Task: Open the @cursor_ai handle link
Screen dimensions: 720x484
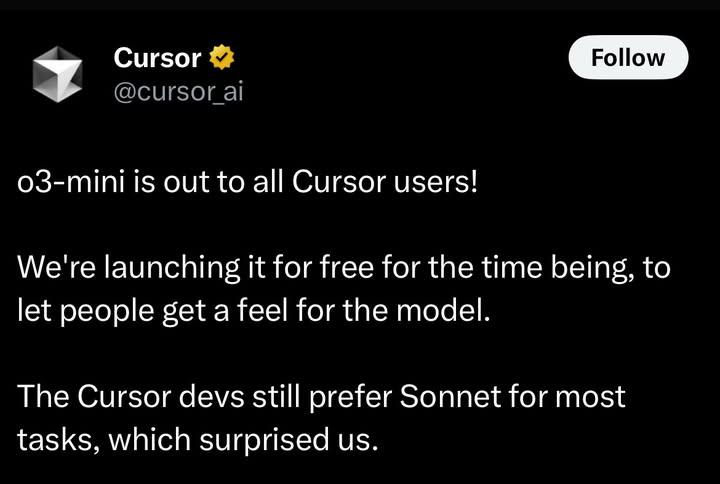Action: 178,92
